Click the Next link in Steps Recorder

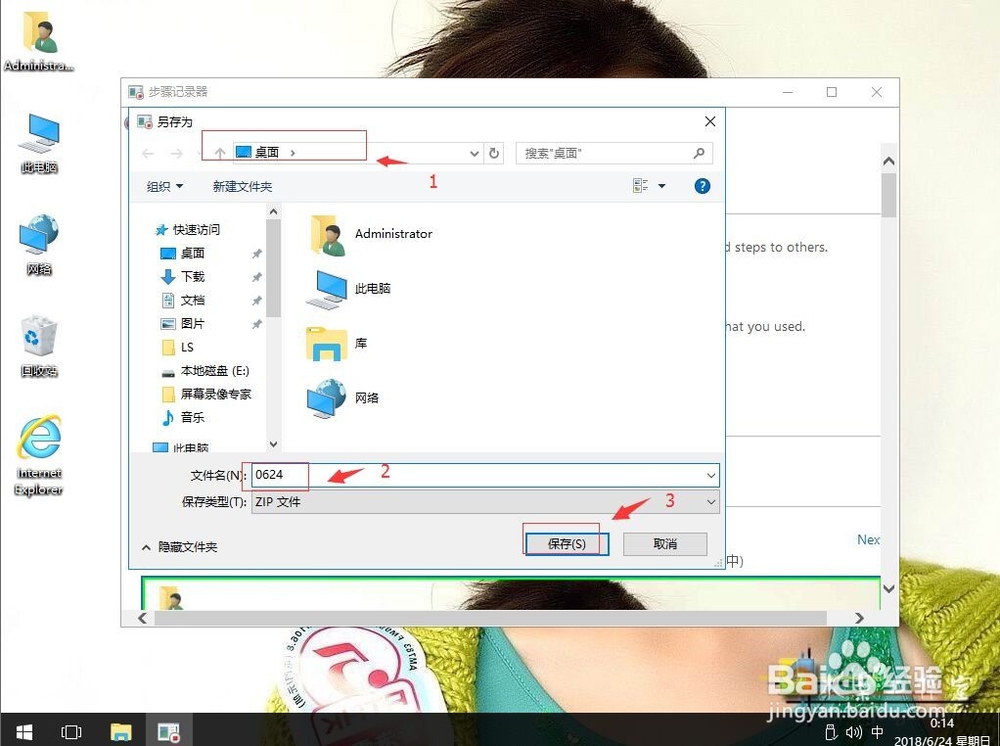pos(868,539)
